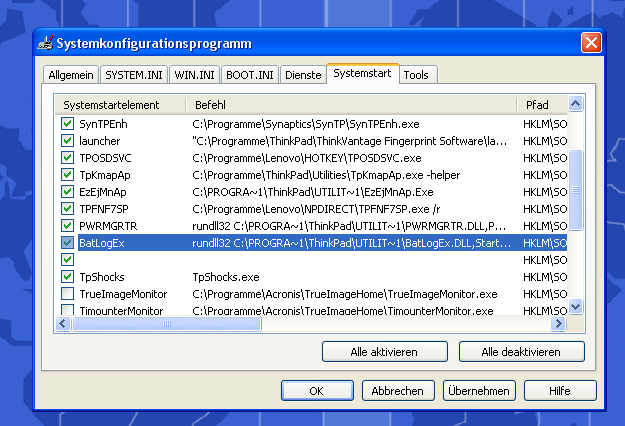
Task: Disable the TPOSDSVC startup entry
Action: 67,157
